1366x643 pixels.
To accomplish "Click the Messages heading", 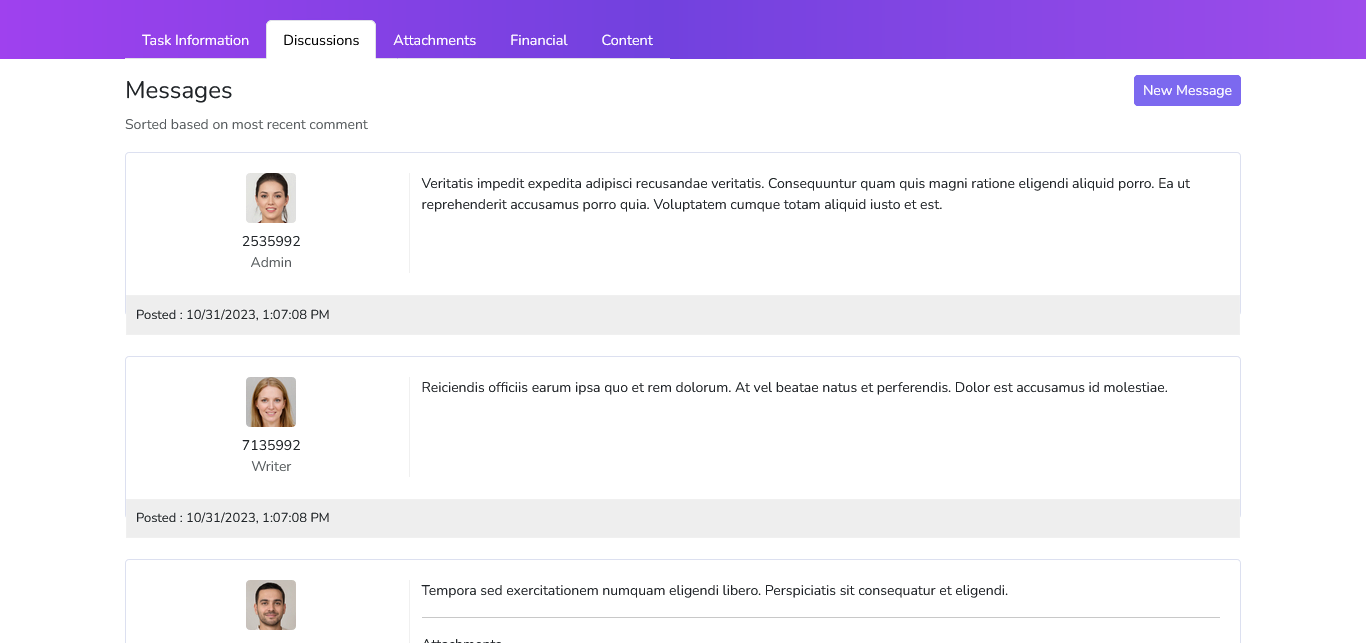I will [179, 90].
